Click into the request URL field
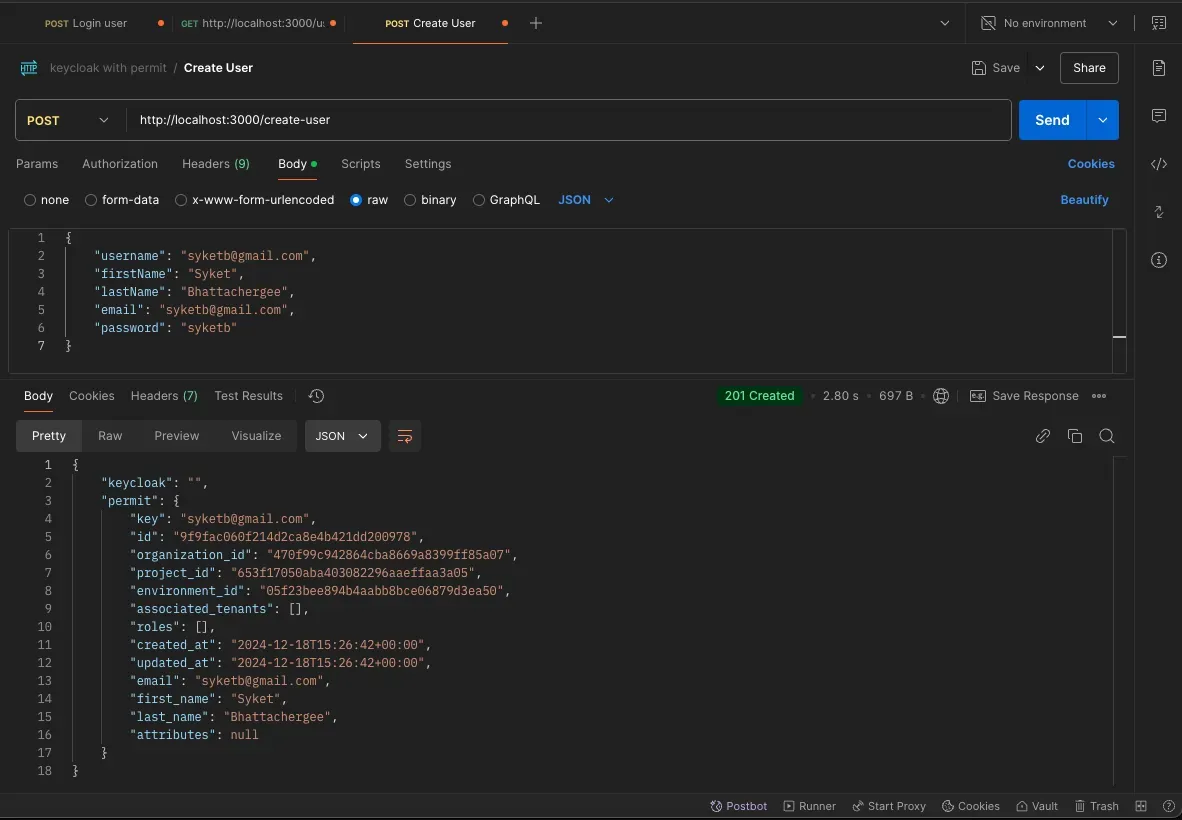1182x820 pixels. coord(570,120)
